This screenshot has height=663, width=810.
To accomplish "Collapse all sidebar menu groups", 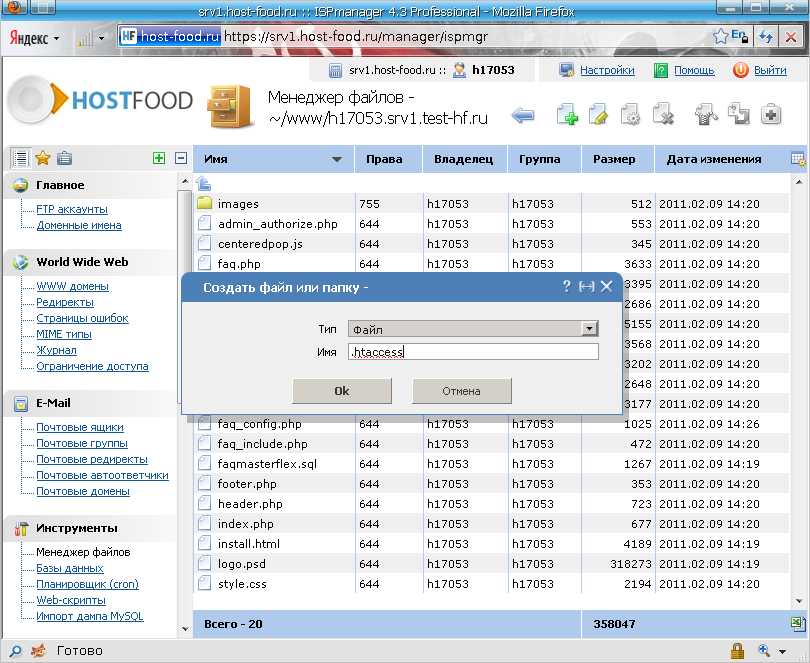I will [181, 158].
